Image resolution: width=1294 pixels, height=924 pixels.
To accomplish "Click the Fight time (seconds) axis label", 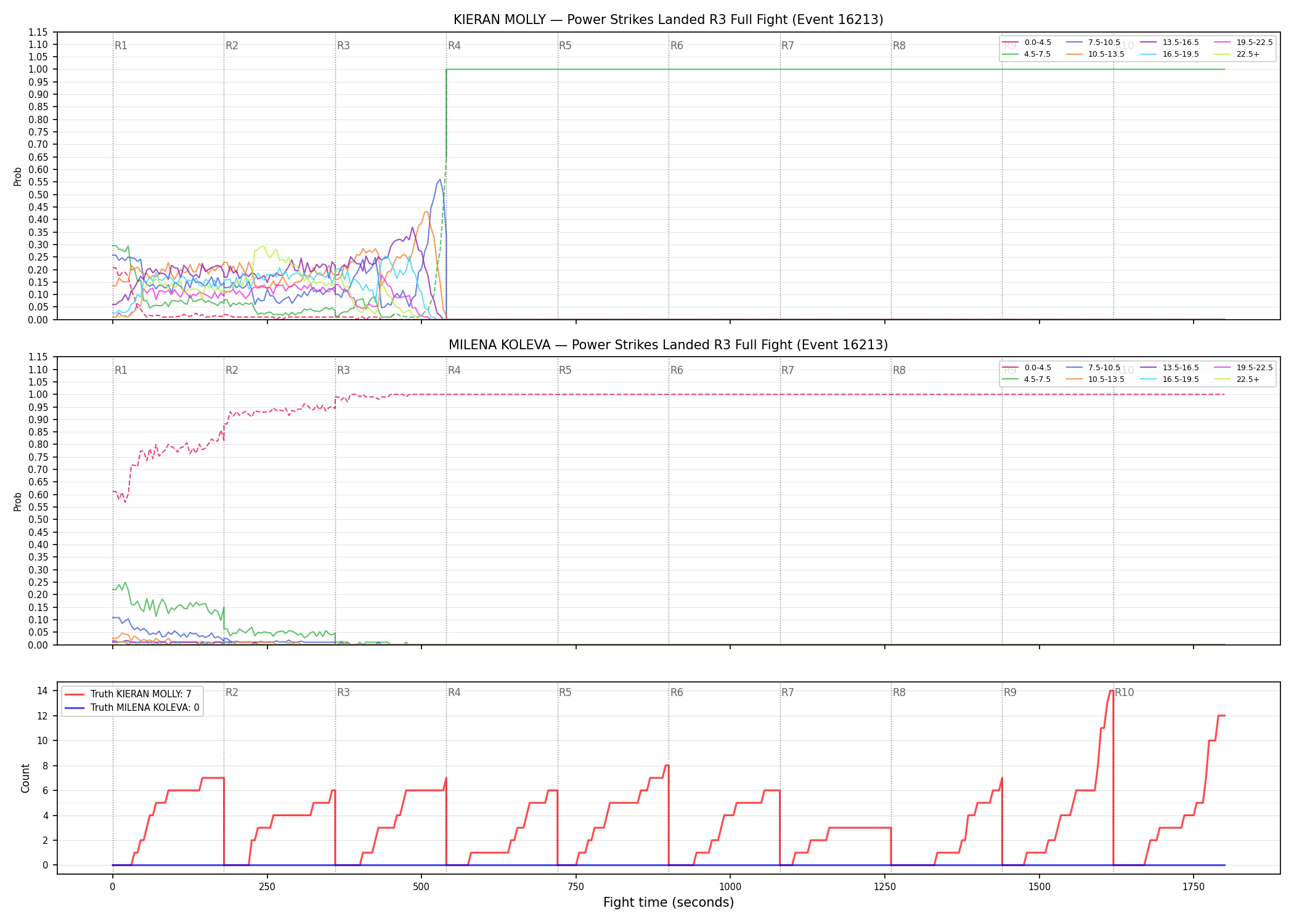I will [669, 902].
